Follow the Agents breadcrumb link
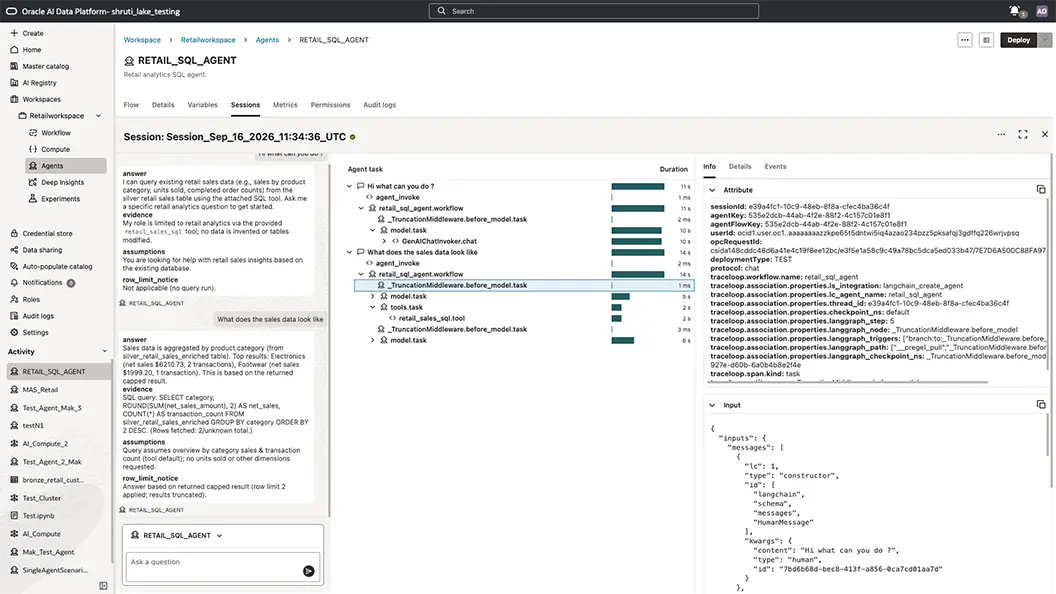The image size is (1056, 594). 267,40
